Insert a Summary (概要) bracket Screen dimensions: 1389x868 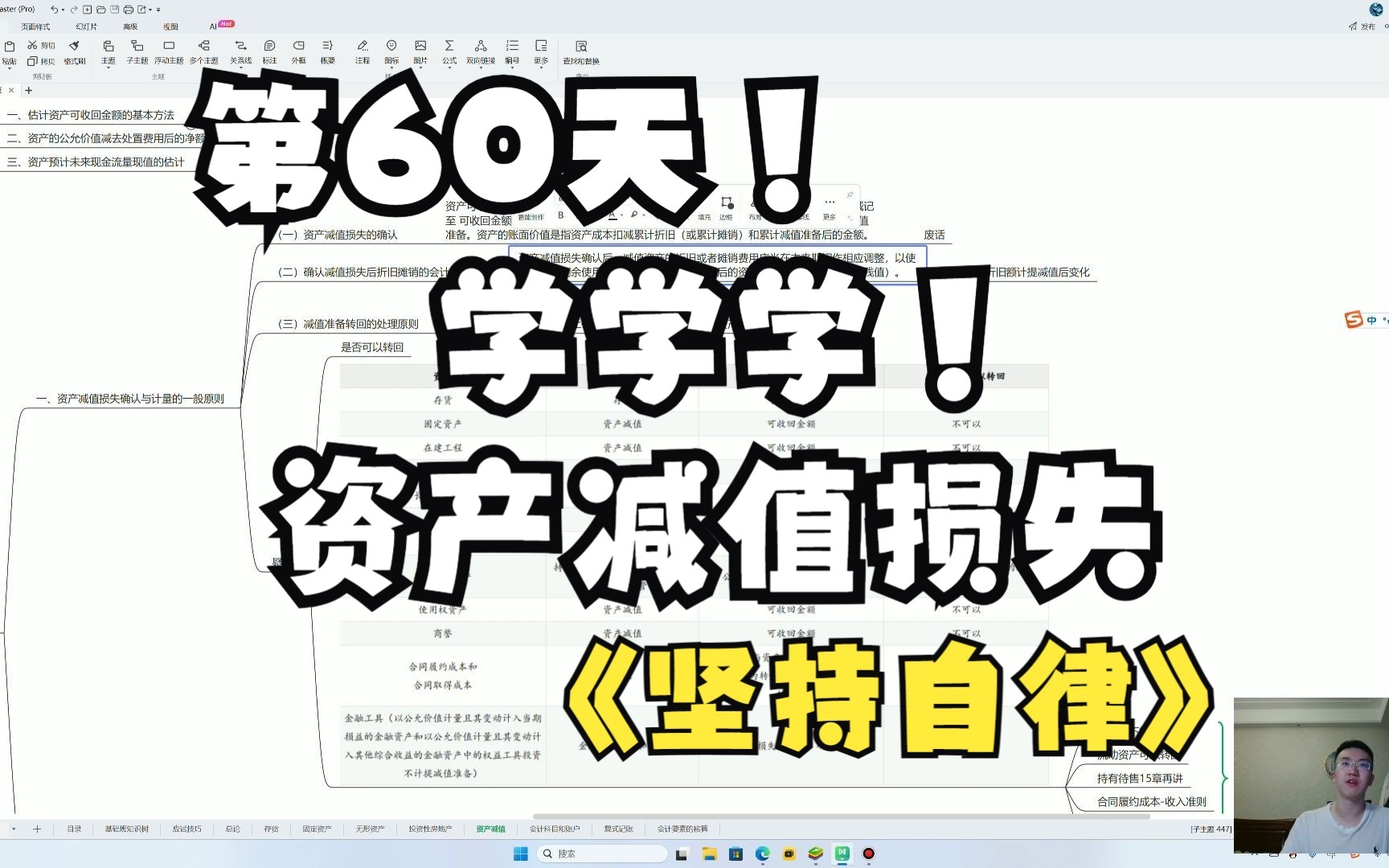327,51
